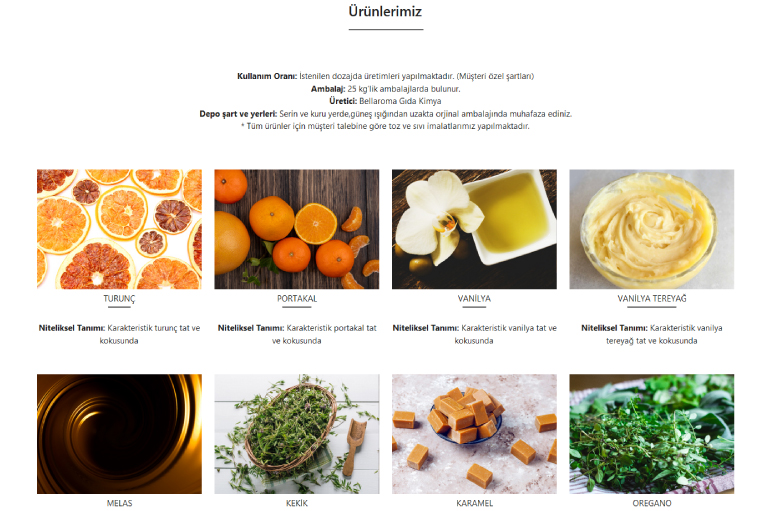Image resolution: width=768 pixels, height=511 pixels.
Task: Select the Vanilya orchid product image
Action: [x=474, y=229]
